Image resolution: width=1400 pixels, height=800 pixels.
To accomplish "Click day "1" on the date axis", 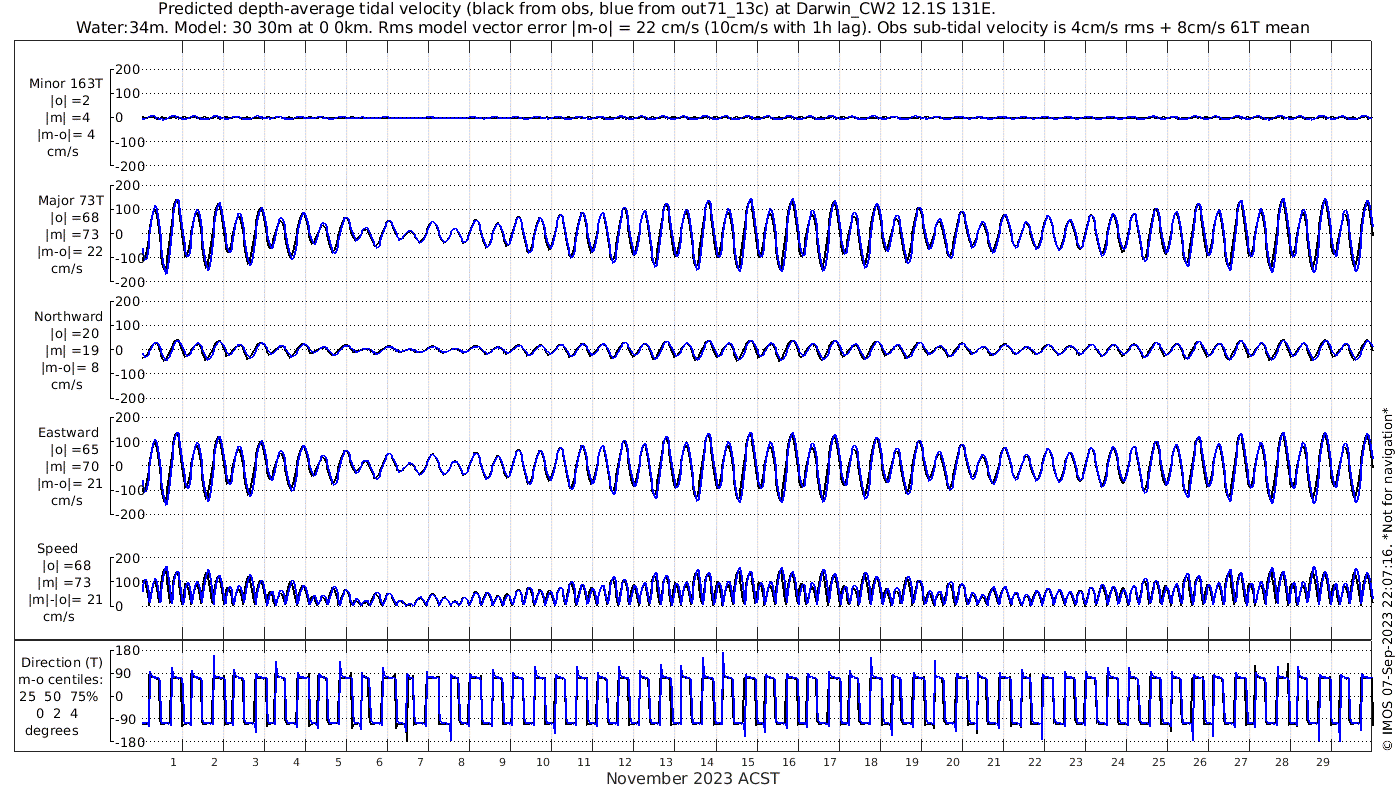I will coord(174,762).
